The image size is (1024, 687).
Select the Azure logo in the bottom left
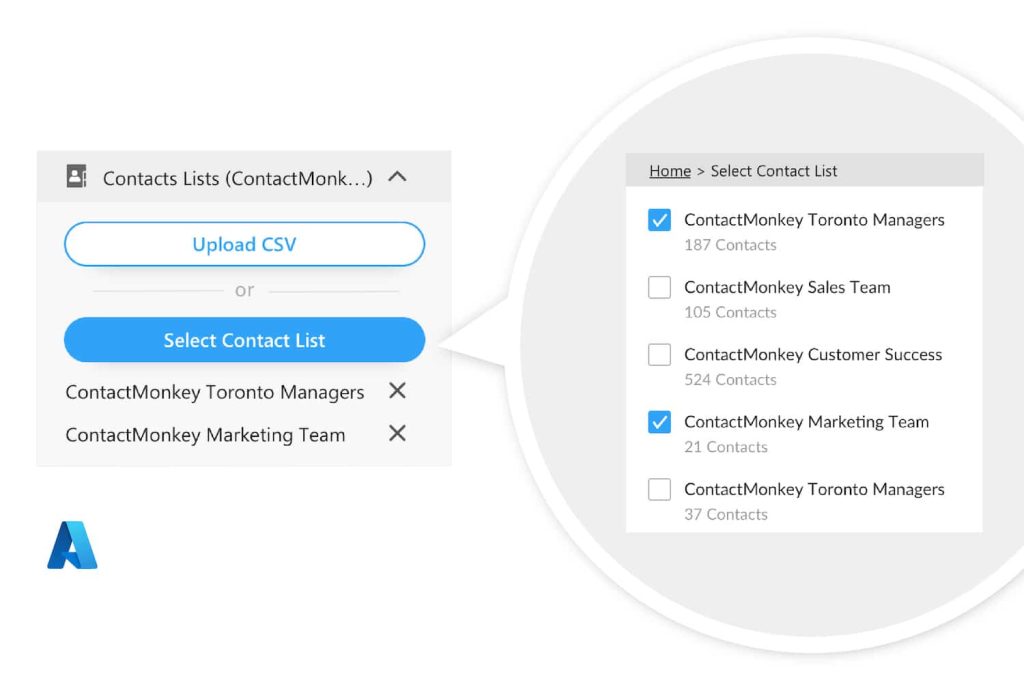(72, 543)
